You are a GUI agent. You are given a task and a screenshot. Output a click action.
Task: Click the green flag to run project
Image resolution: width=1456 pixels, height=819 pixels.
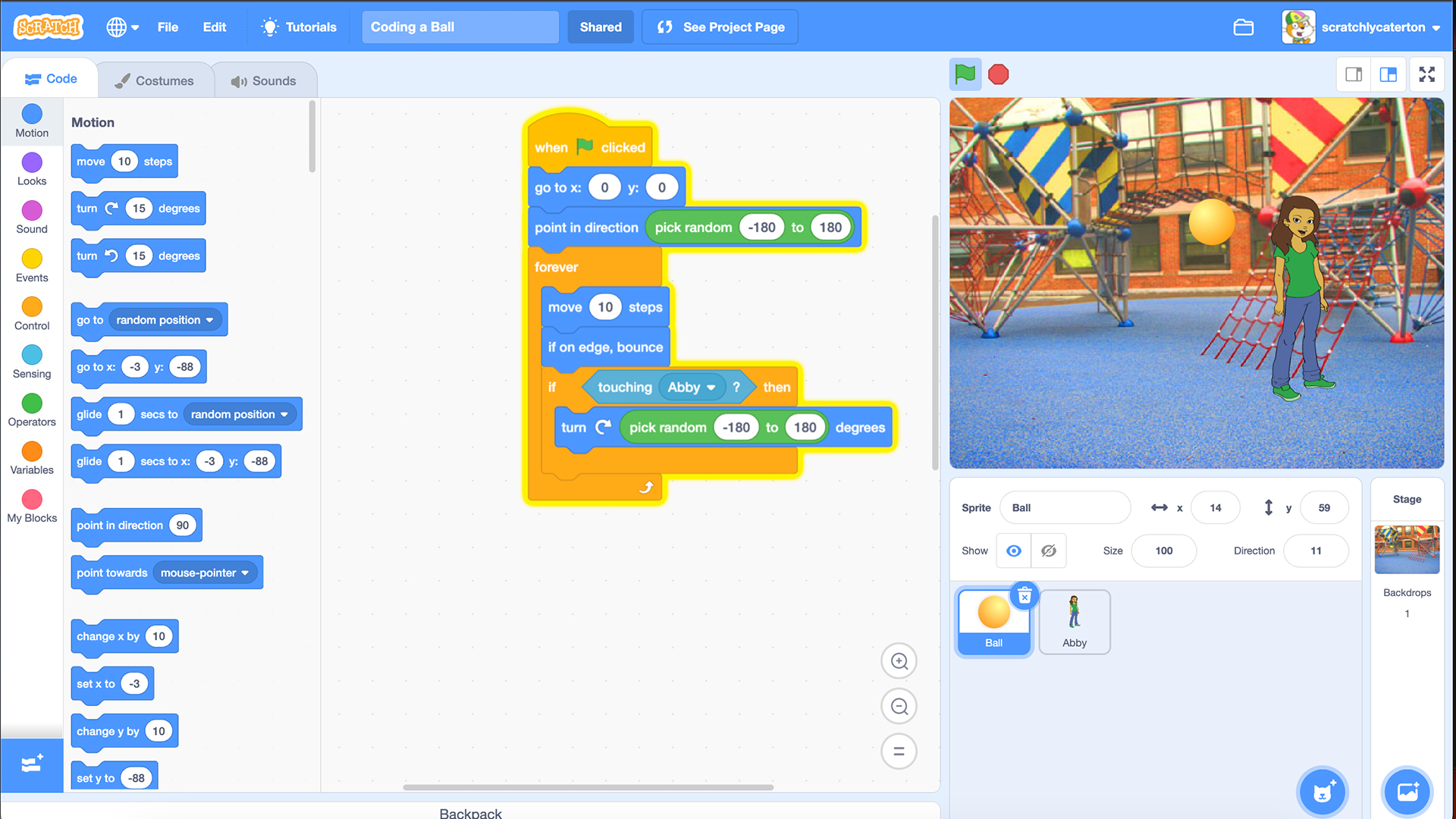(x=965, y=74)
